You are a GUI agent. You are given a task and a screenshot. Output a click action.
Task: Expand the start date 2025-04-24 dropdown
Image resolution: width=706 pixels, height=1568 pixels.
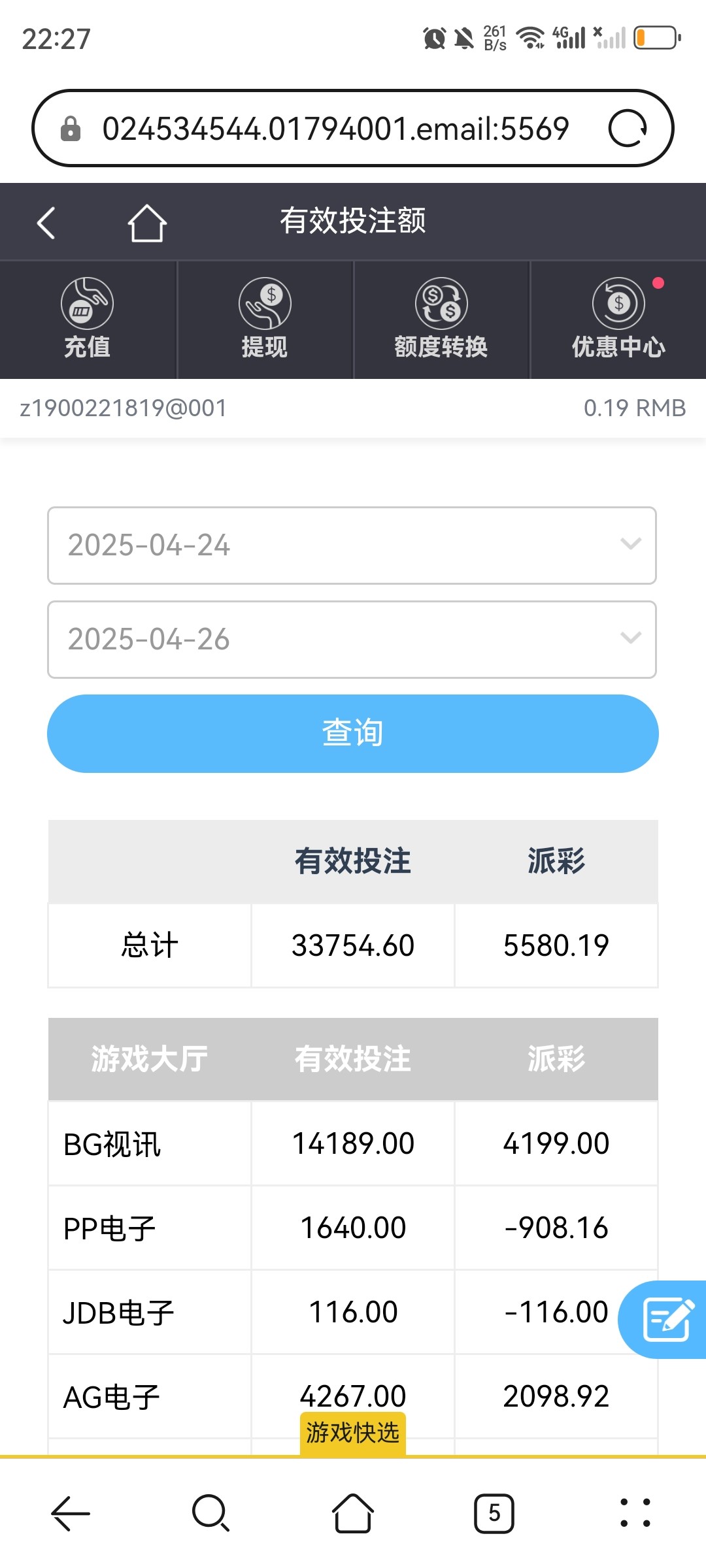[x=352, y=545]
